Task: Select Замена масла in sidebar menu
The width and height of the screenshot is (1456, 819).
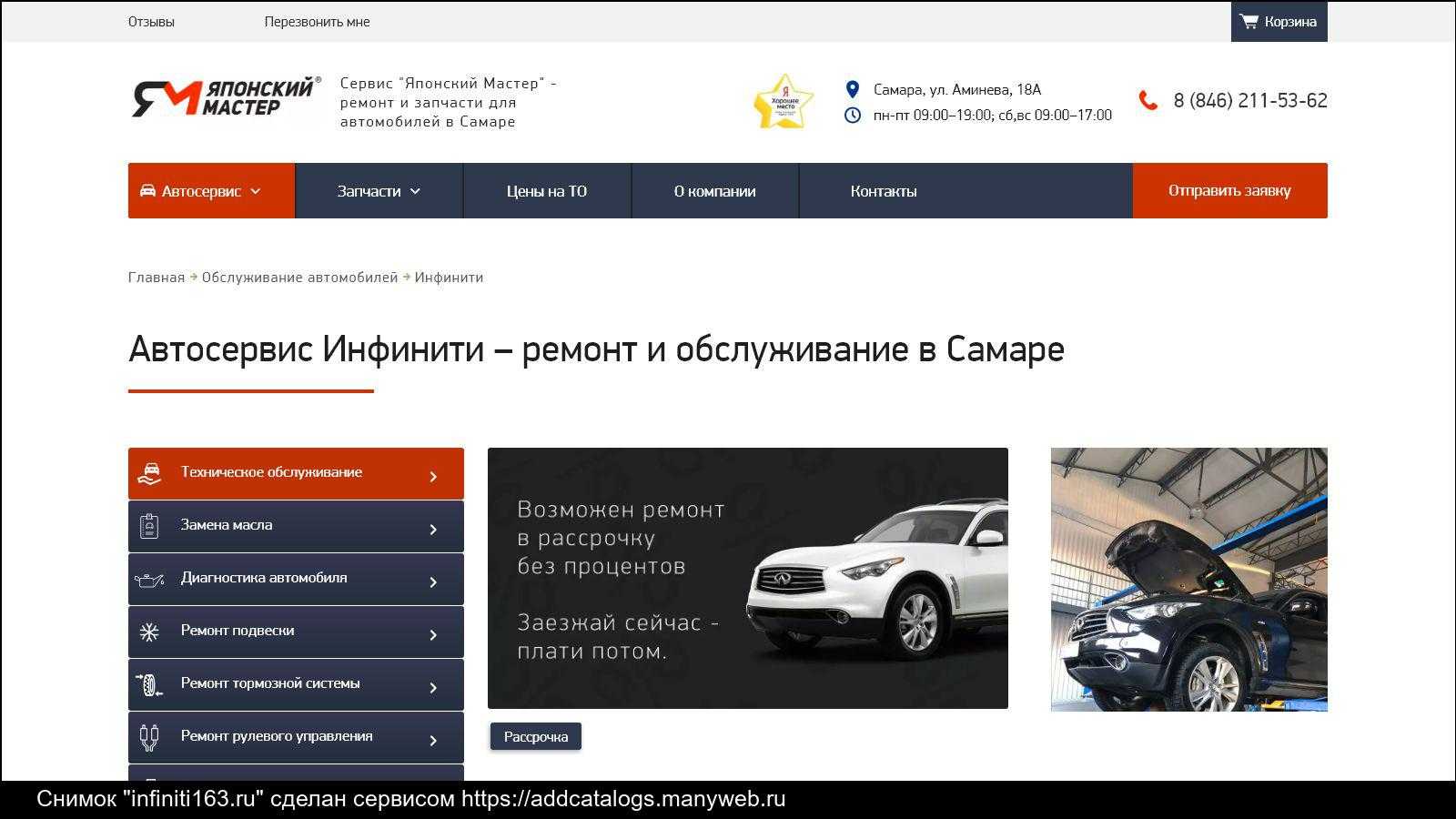Action: (296, 526)
